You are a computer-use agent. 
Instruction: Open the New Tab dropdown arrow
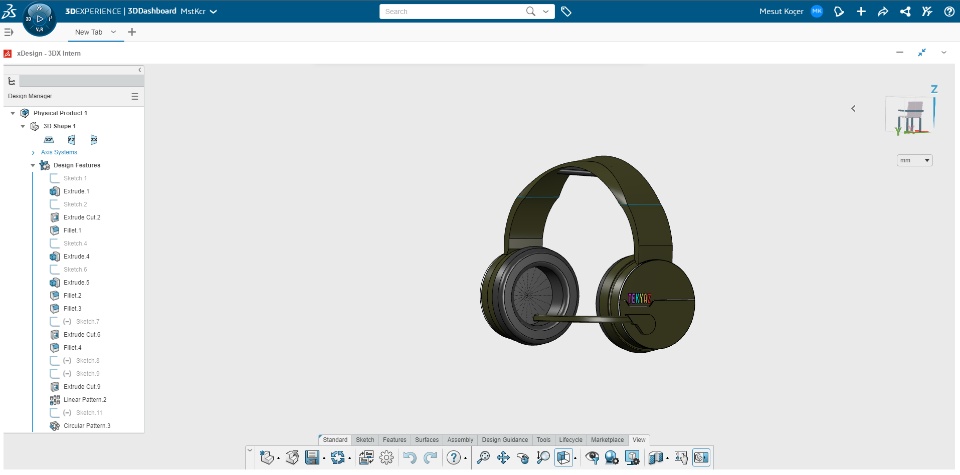click(x=113, y=32)
